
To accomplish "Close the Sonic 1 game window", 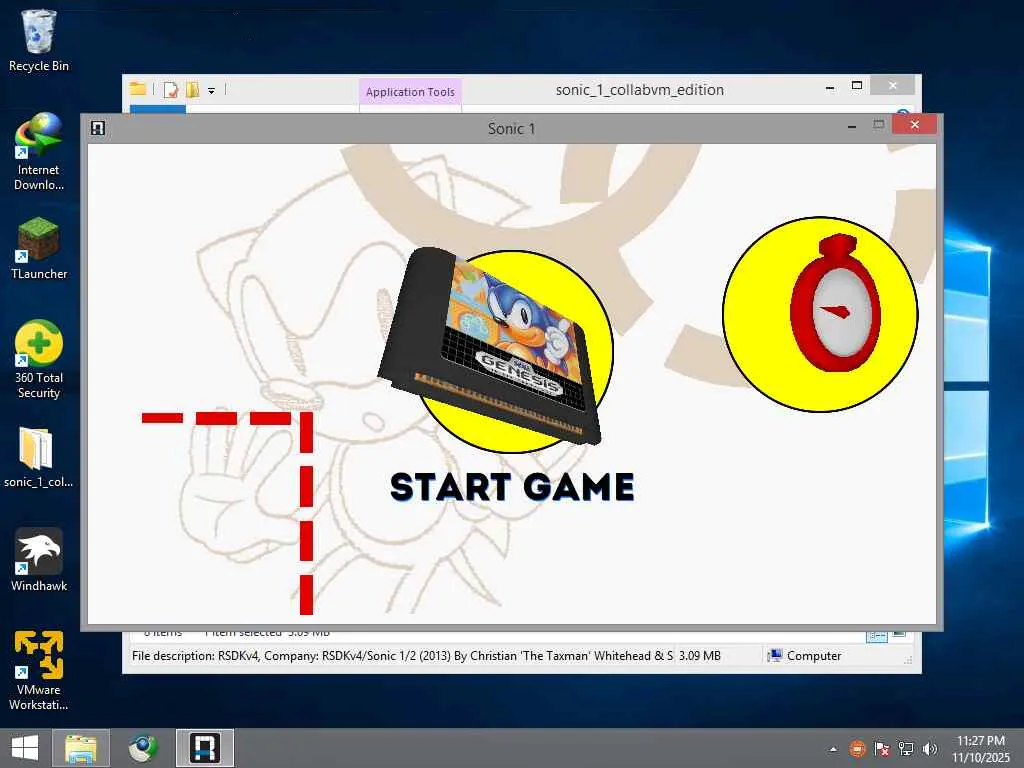I will tap(914, 124).
